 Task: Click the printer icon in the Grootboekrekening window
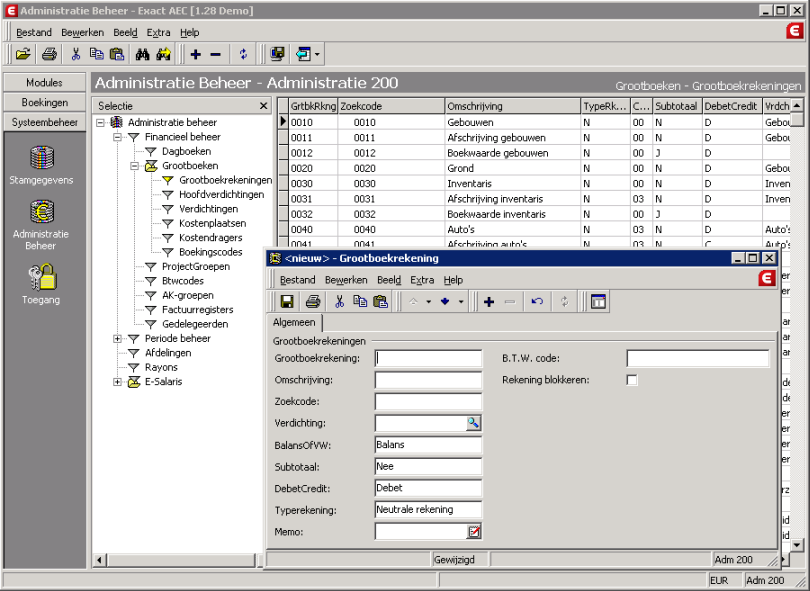[x=313, y=302]
